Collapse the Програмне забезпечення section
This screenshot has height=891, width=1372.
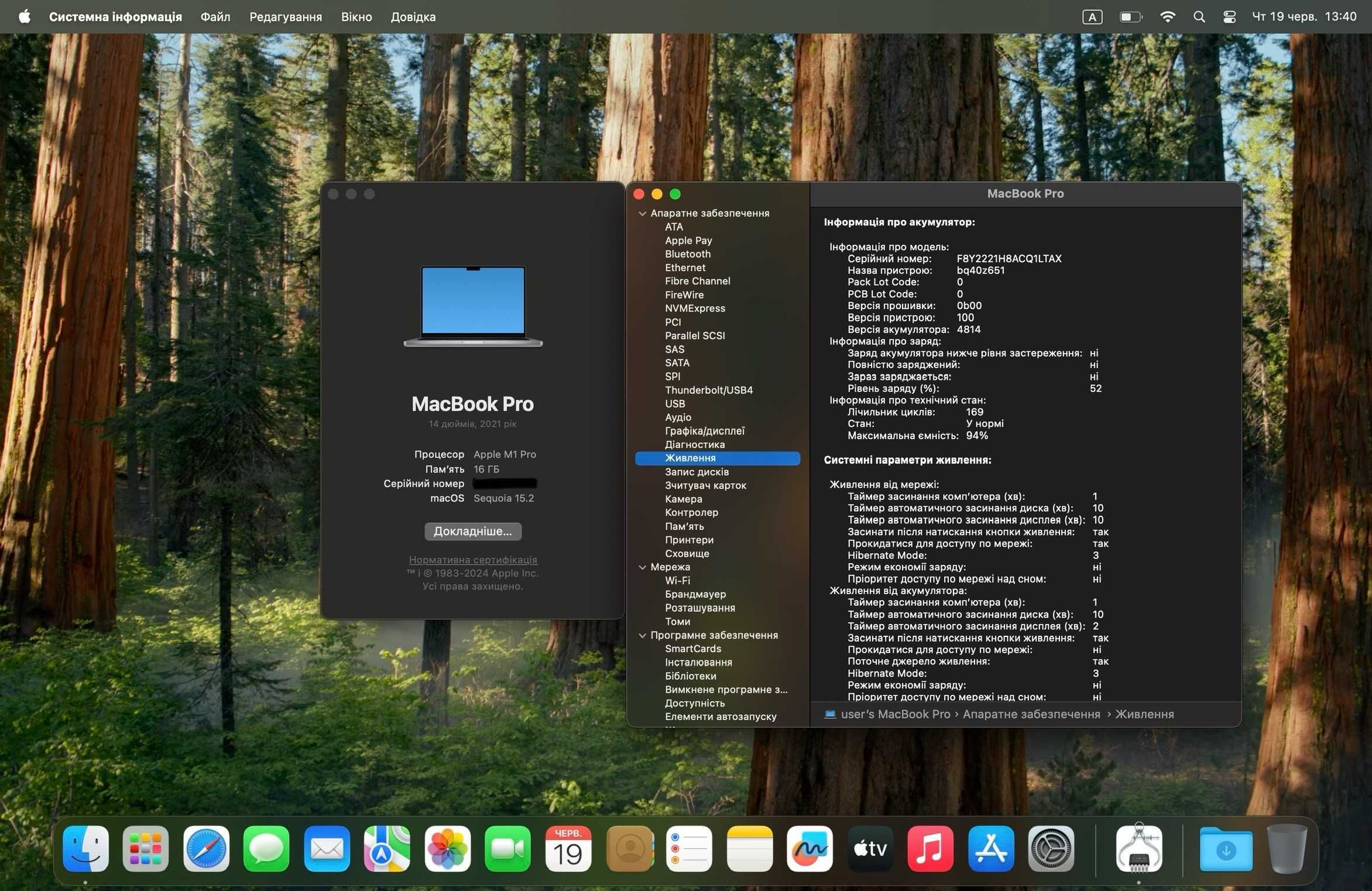point(642,635)
